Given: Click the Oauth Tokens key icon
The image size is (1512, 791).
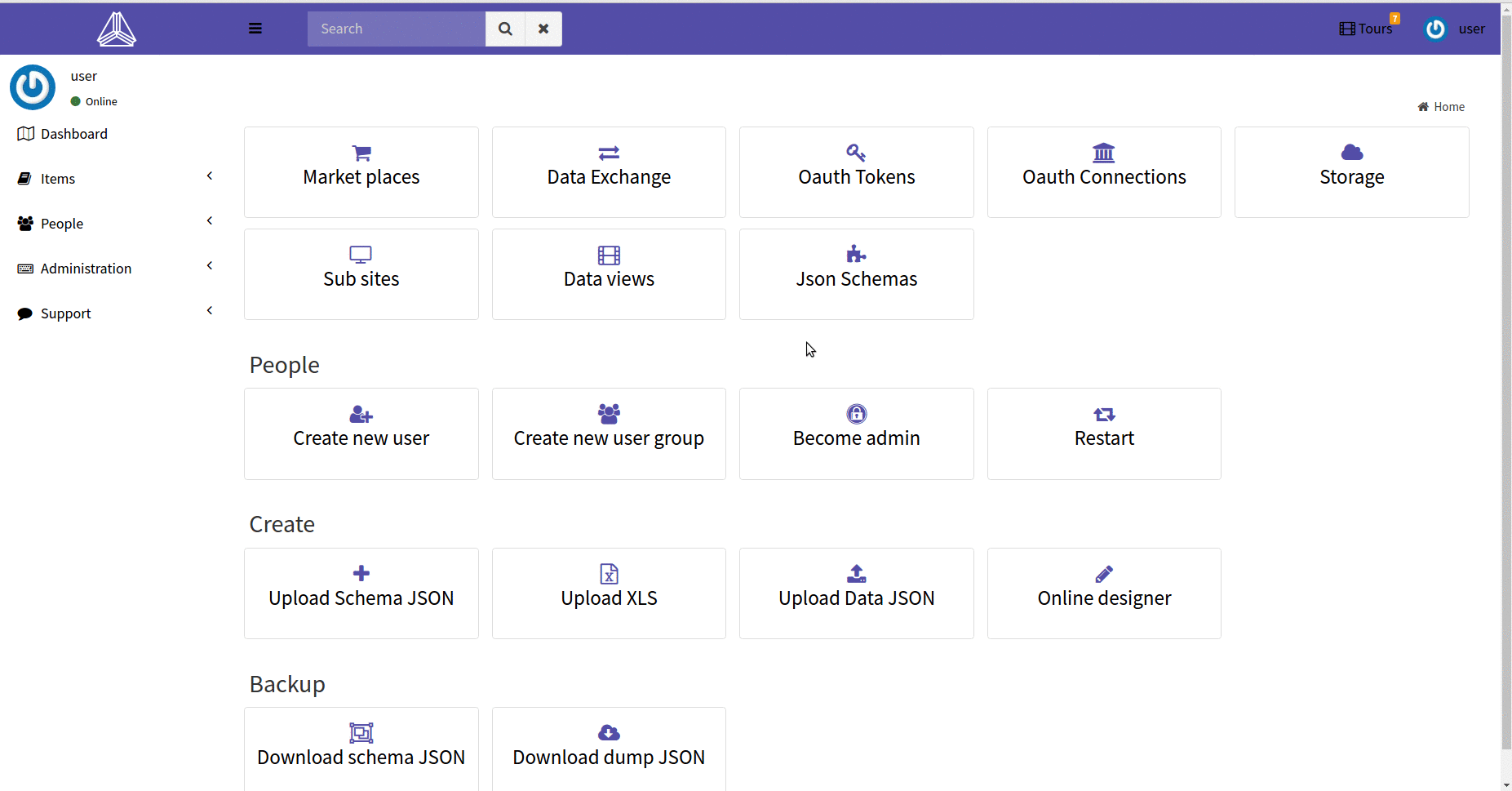Looking at the screenshot, I should coord(856,153).
